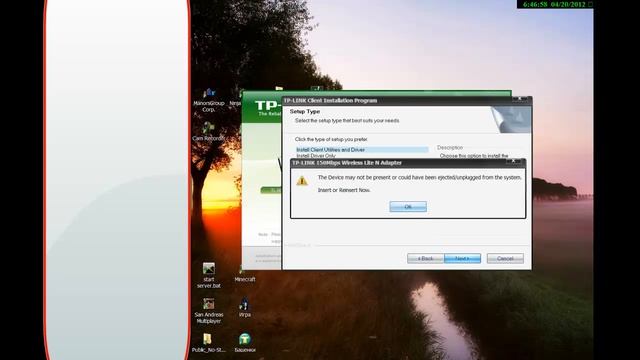This screenshot has height=360, width=640.
Task: Click the green clock at screen top
Action: click(x=554, y=4)
